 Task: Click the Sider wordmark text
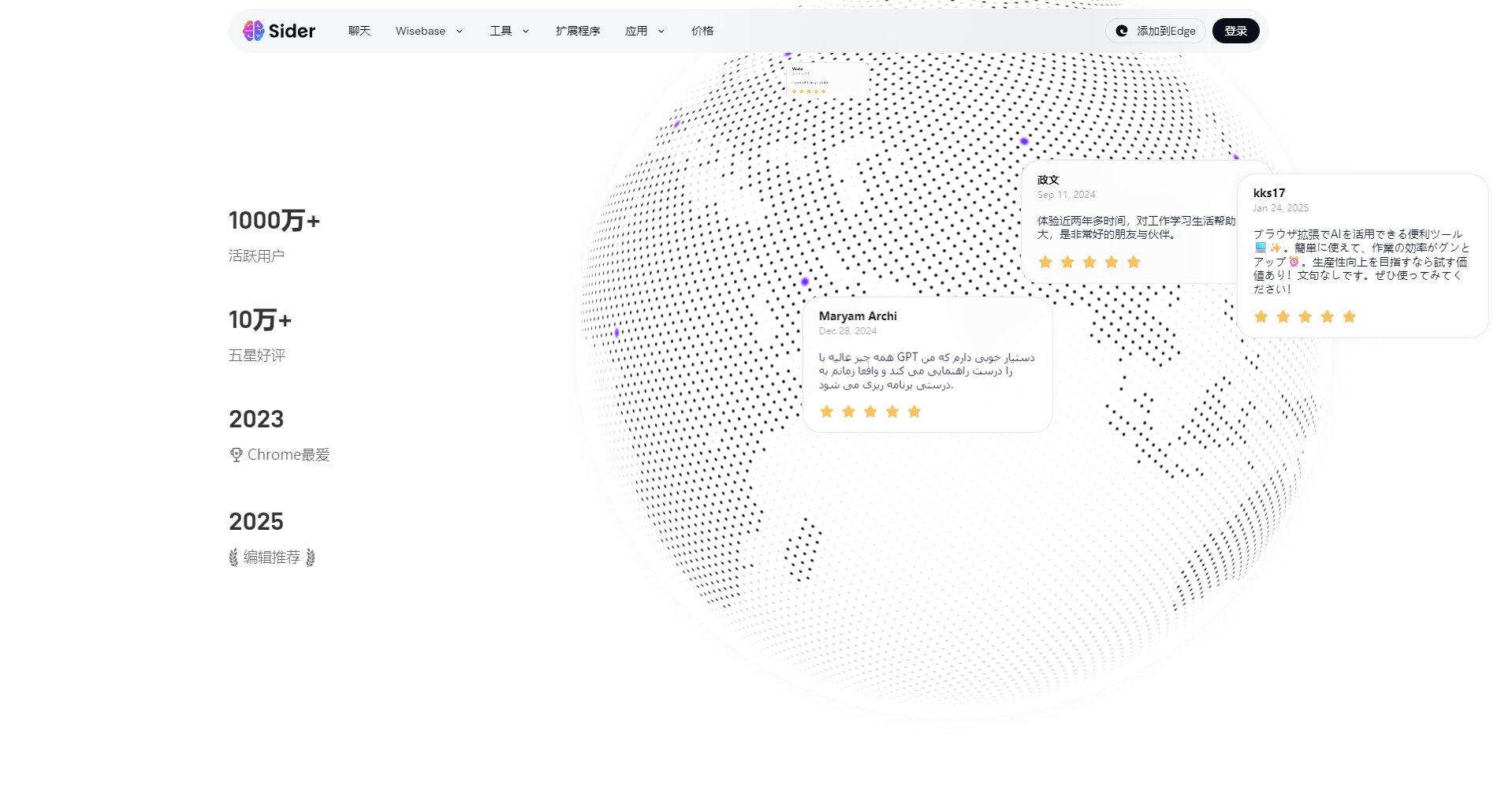pos(292,31)
